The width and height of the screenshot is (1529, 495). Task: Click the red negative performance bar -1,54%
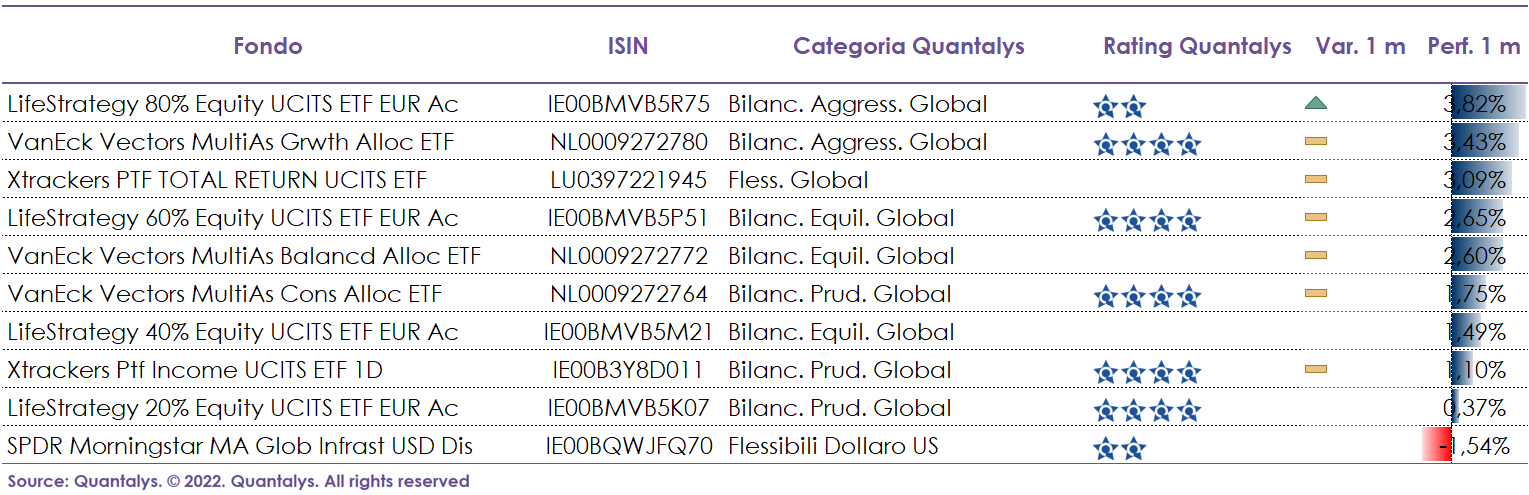click(1438, 446)
